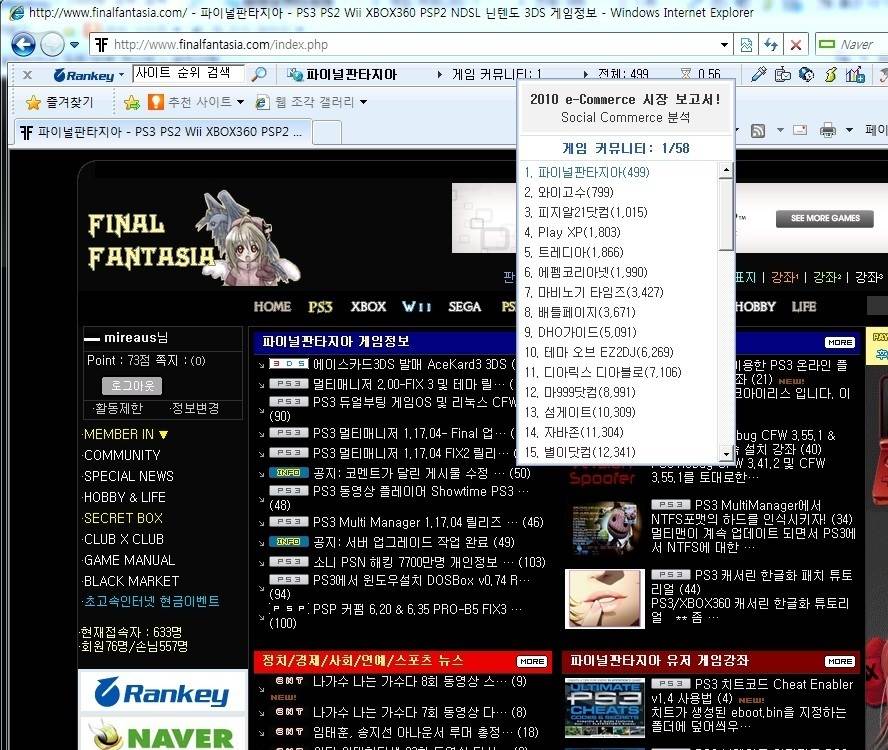Open the print options dropdown arrow

(x=849, y=131)
